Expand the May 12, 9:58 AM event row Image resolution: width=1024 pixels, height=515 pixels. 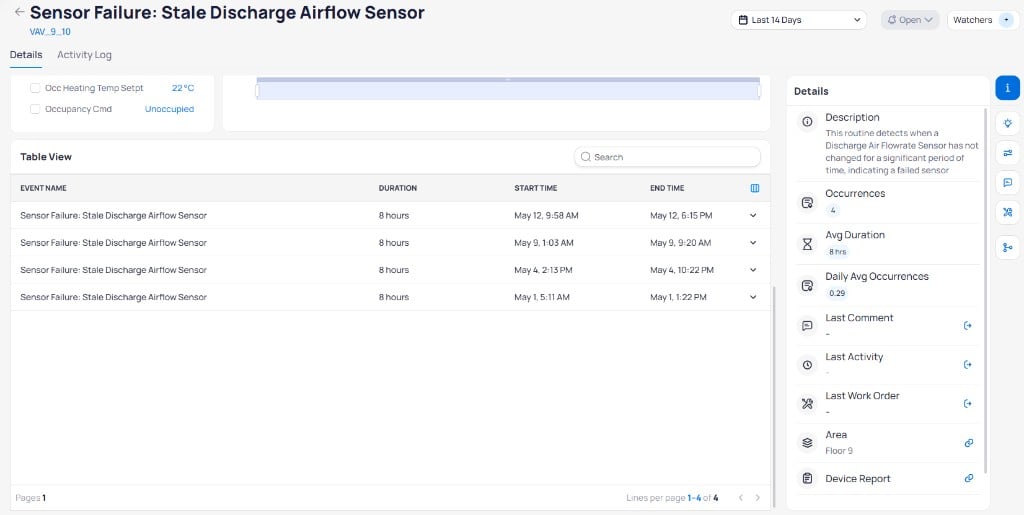coord(753,215)
